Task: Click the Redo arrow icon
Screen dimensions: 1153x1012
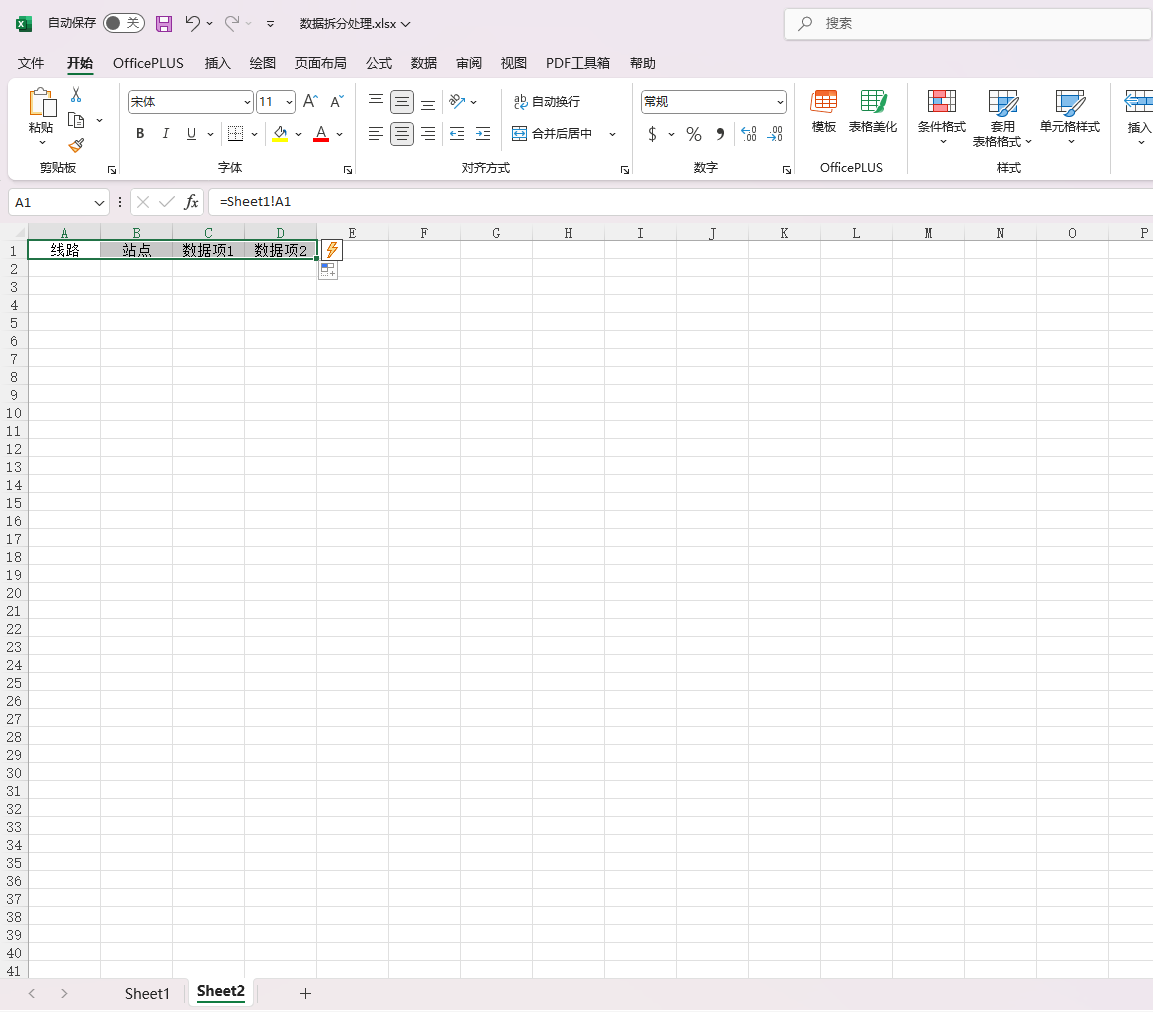Action: pyautogui.click(x=232, y=24)
